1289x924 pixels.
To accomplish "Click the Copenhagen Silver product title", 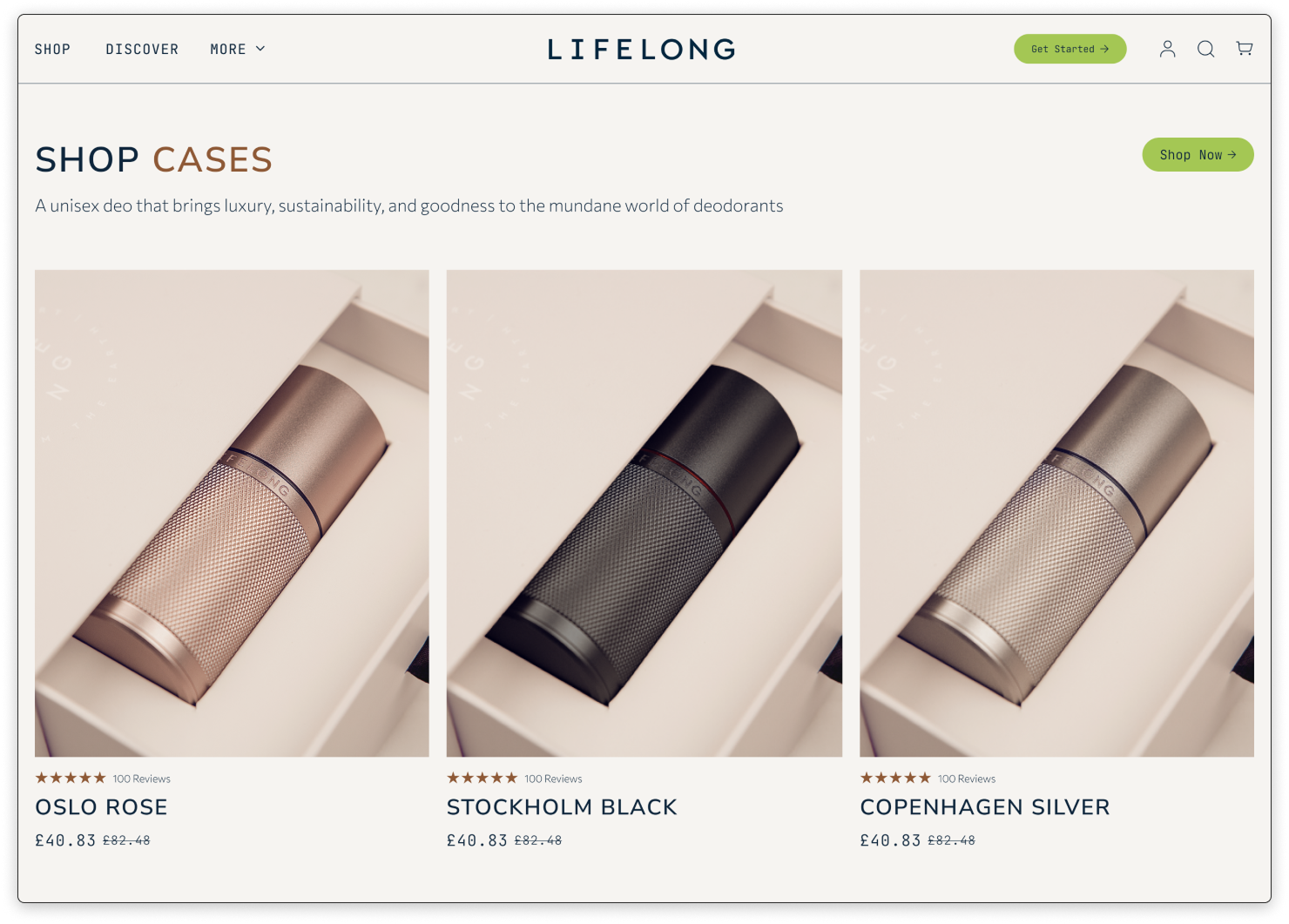I will 985,807.
